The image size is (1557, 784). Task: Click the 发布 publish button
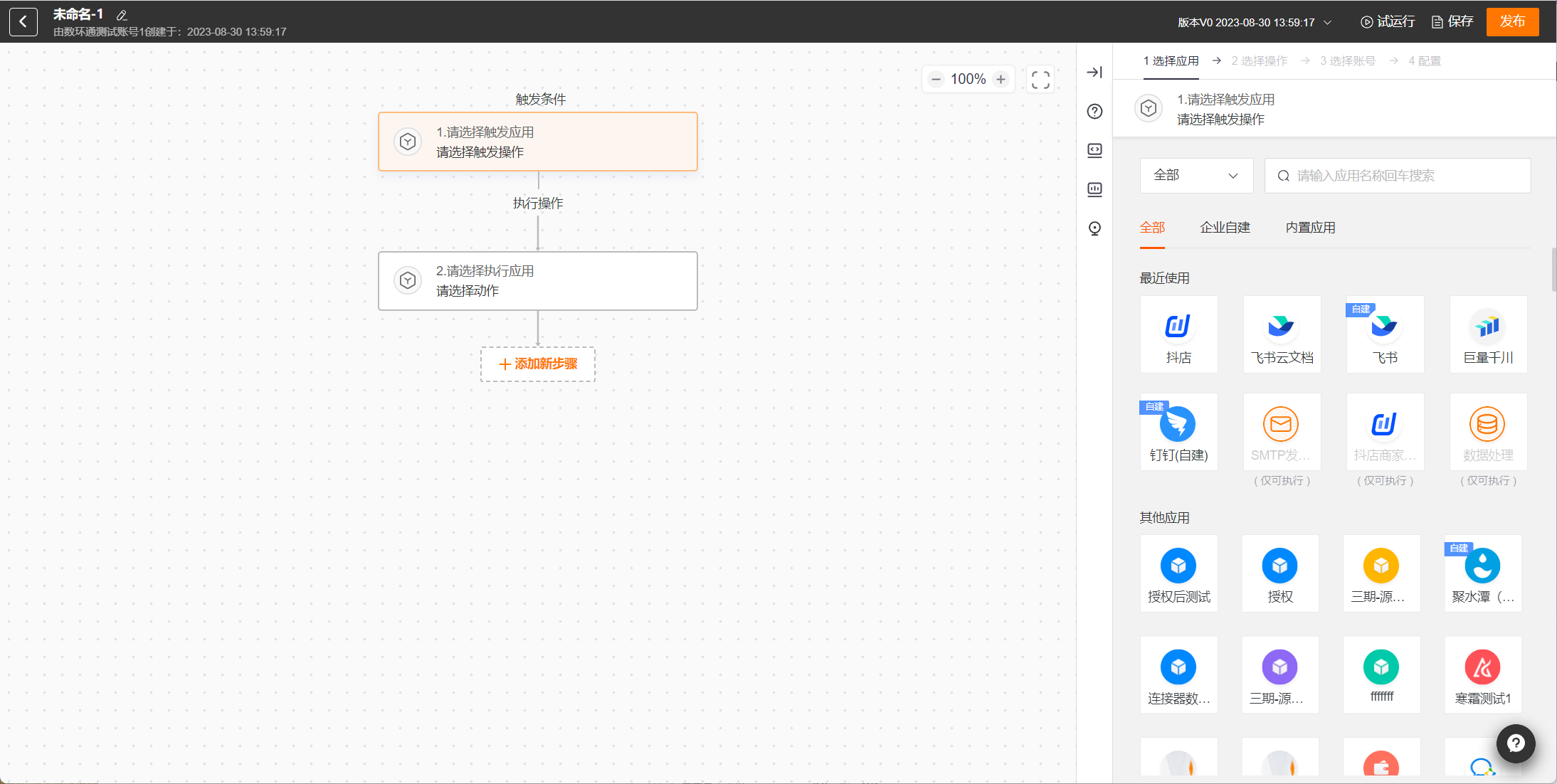click(x=1512, y=21)
